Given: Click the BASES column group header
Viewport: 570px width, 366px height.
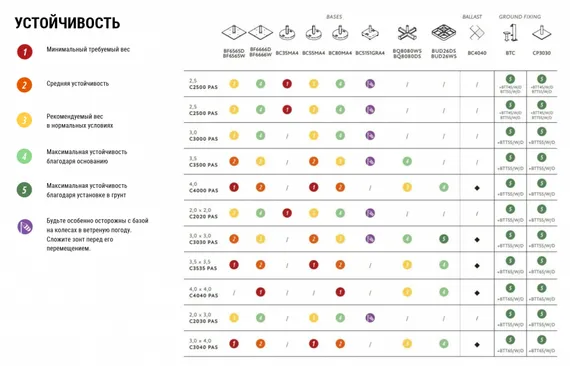Looking at the screenshot, I should [x=334, y=17].
